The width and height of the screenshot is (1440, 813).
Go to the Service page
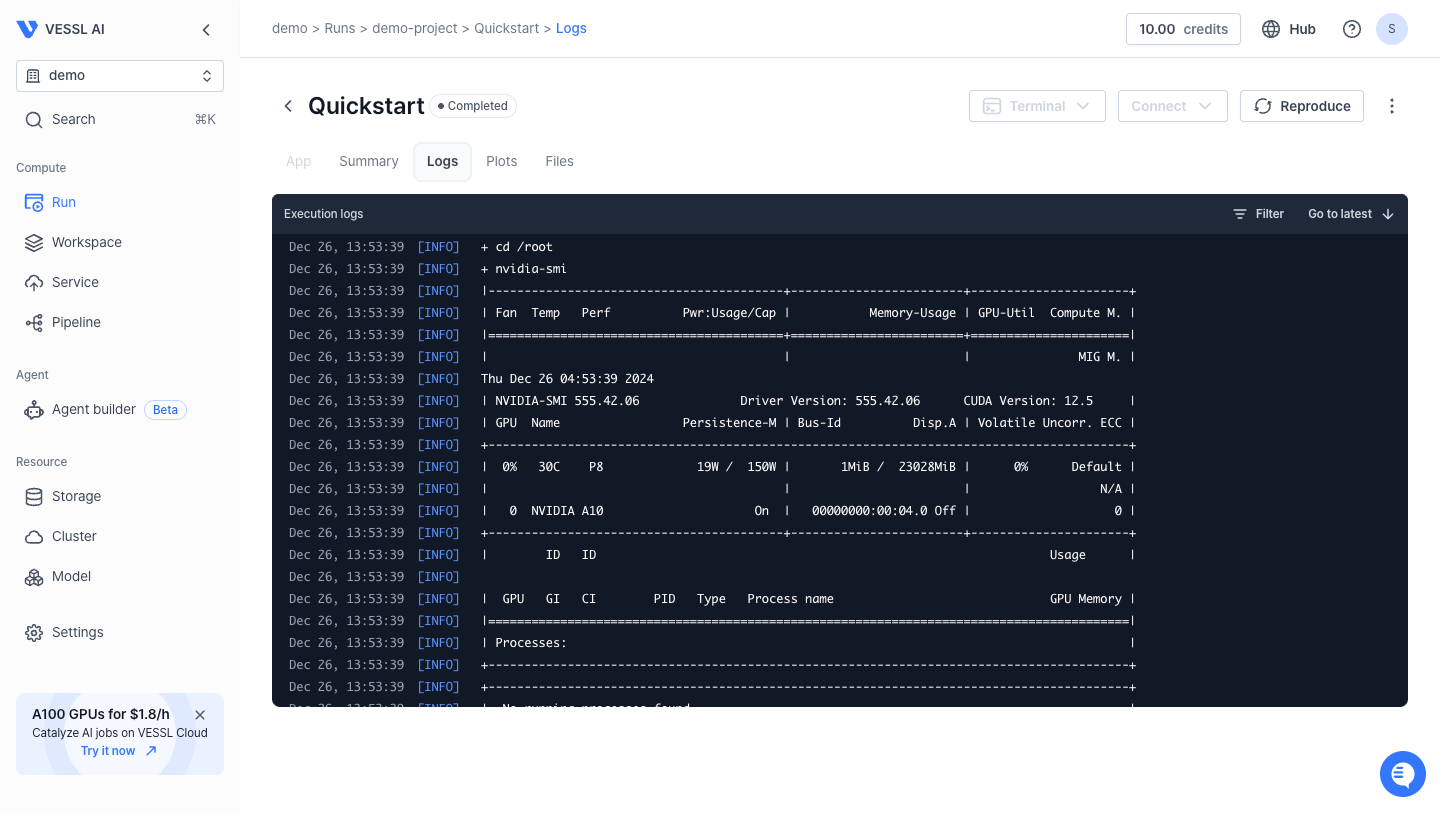(x=75, y=282)
